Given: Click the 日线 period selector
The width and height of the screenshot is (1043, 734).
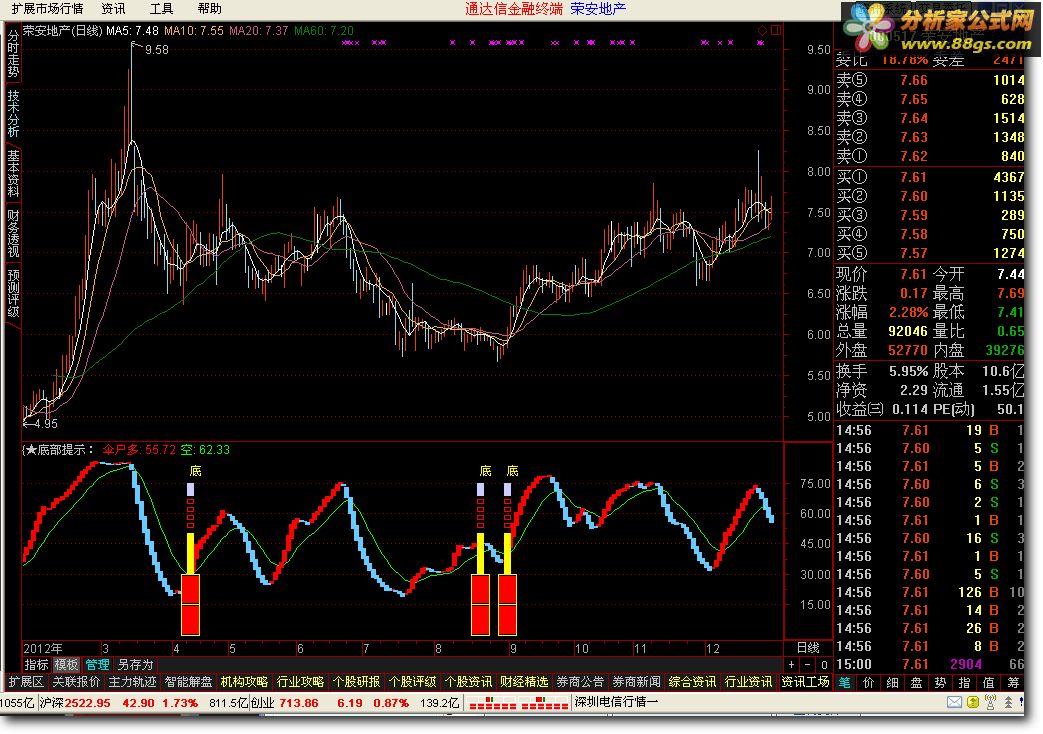Looking at the screenshot, I should pyautogui.click(x=808, y=647).
